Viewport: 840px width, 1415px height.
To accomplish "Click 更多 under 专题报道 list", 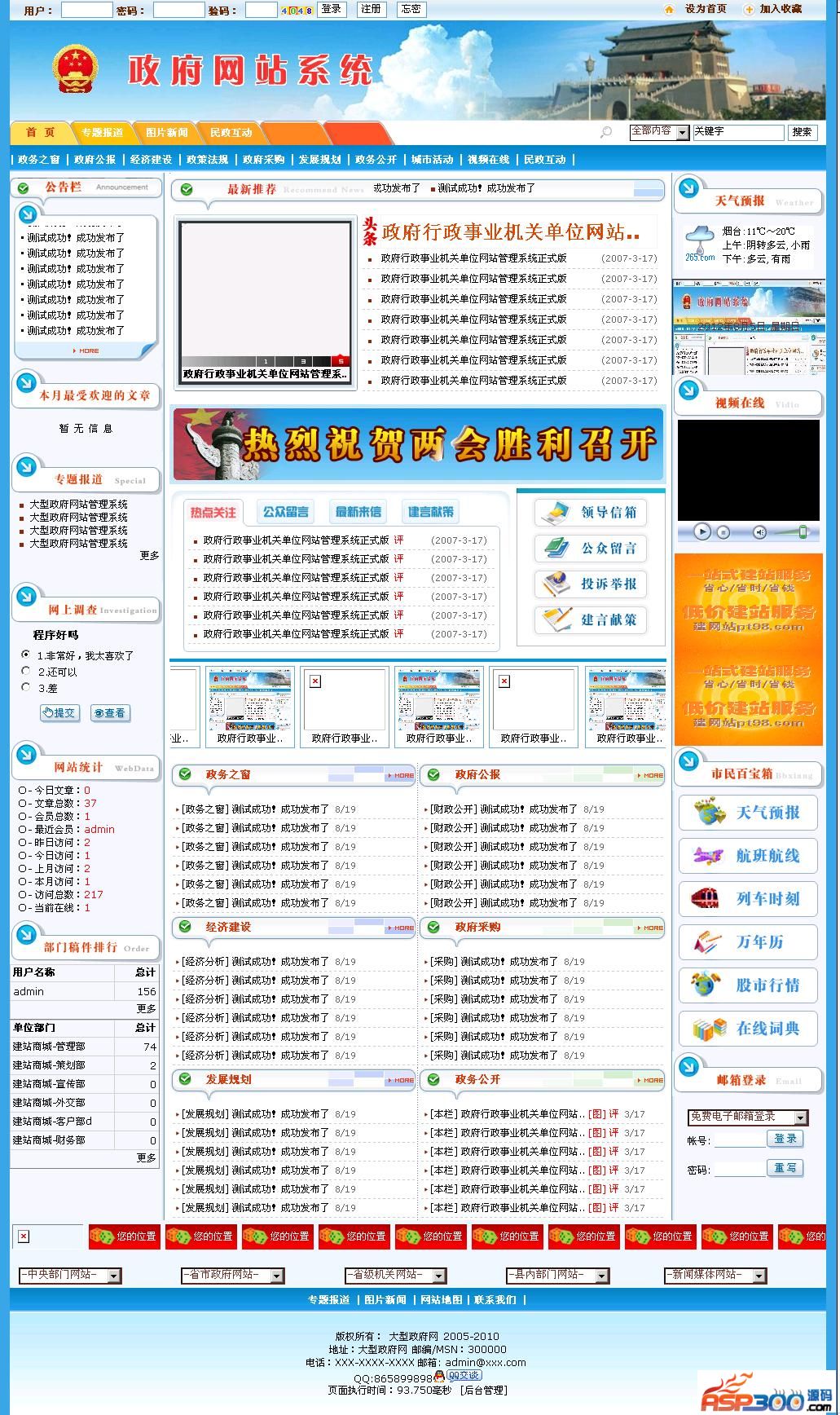I will [x=150, y=556].
